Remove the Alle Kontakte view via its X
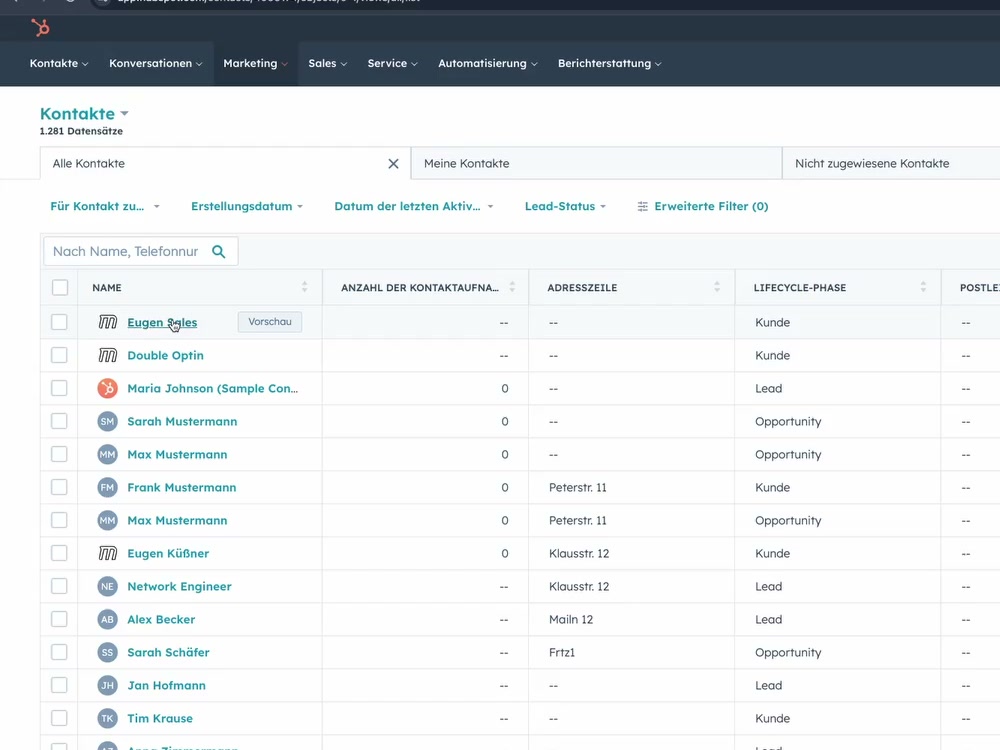This screenshot has width=1000, height=750. tap(393, 163)
